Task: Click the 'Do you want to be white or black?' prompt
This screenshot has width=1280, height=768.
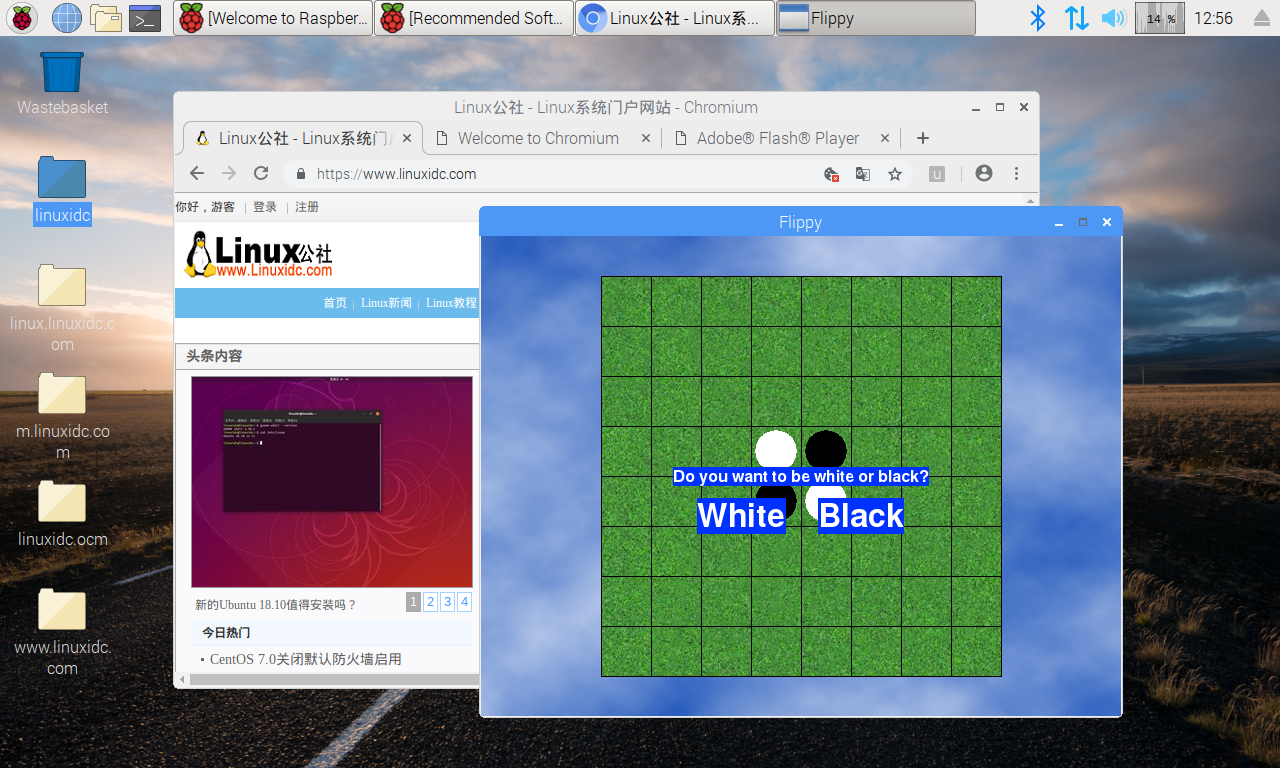Action: click(x=801, y=477)
